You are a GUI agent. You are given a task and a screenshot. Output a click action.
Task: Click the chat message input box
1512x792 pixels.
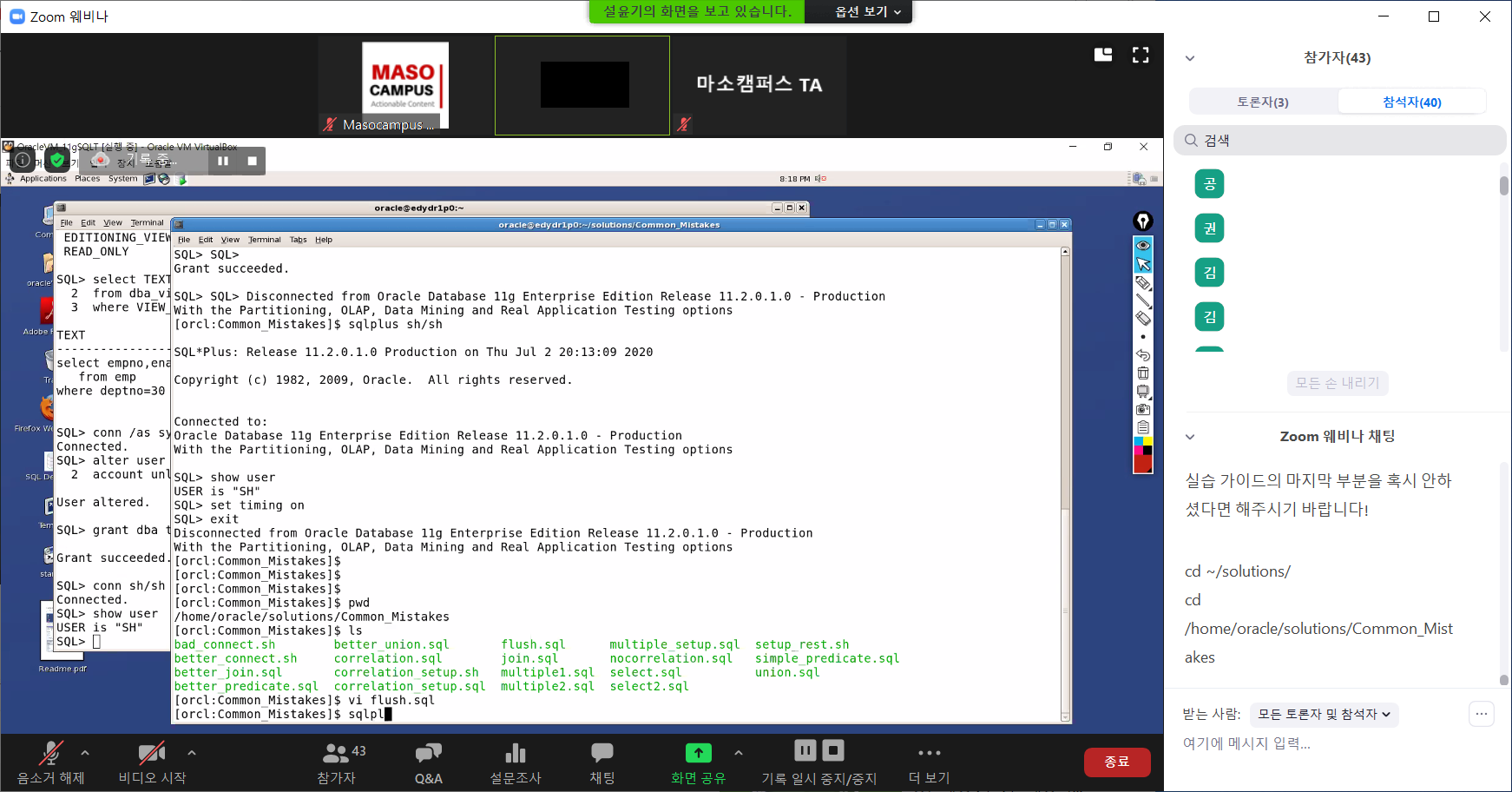point(1319,743)
